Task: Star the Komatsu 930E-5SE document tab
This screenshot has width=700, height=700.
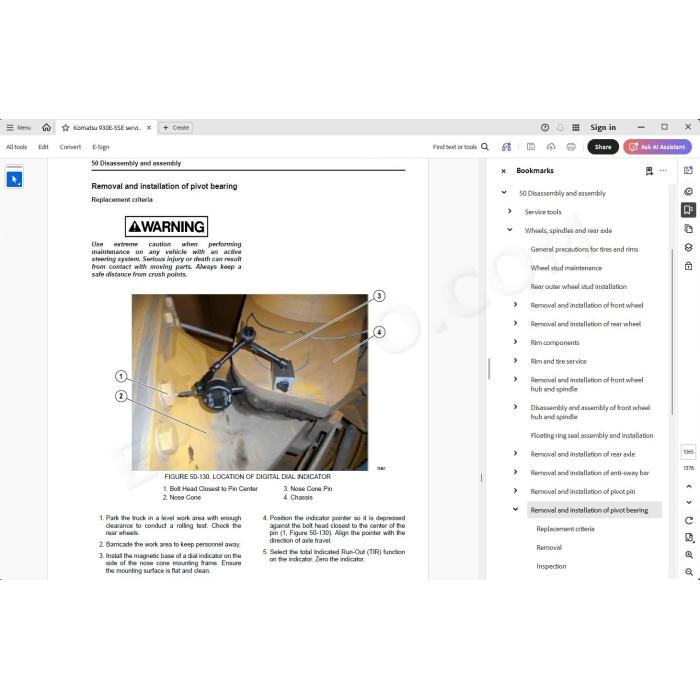Action: 66,128
